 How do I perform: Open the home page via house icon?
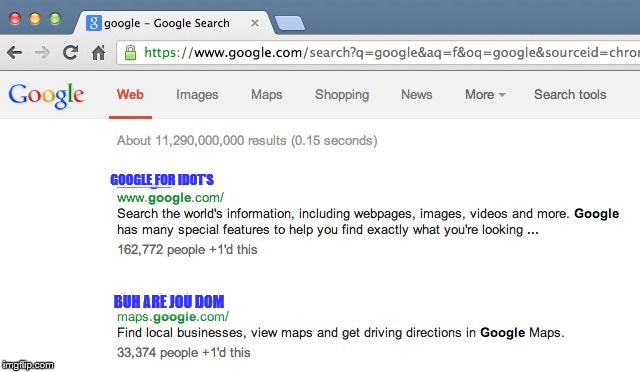pos(98,52)
